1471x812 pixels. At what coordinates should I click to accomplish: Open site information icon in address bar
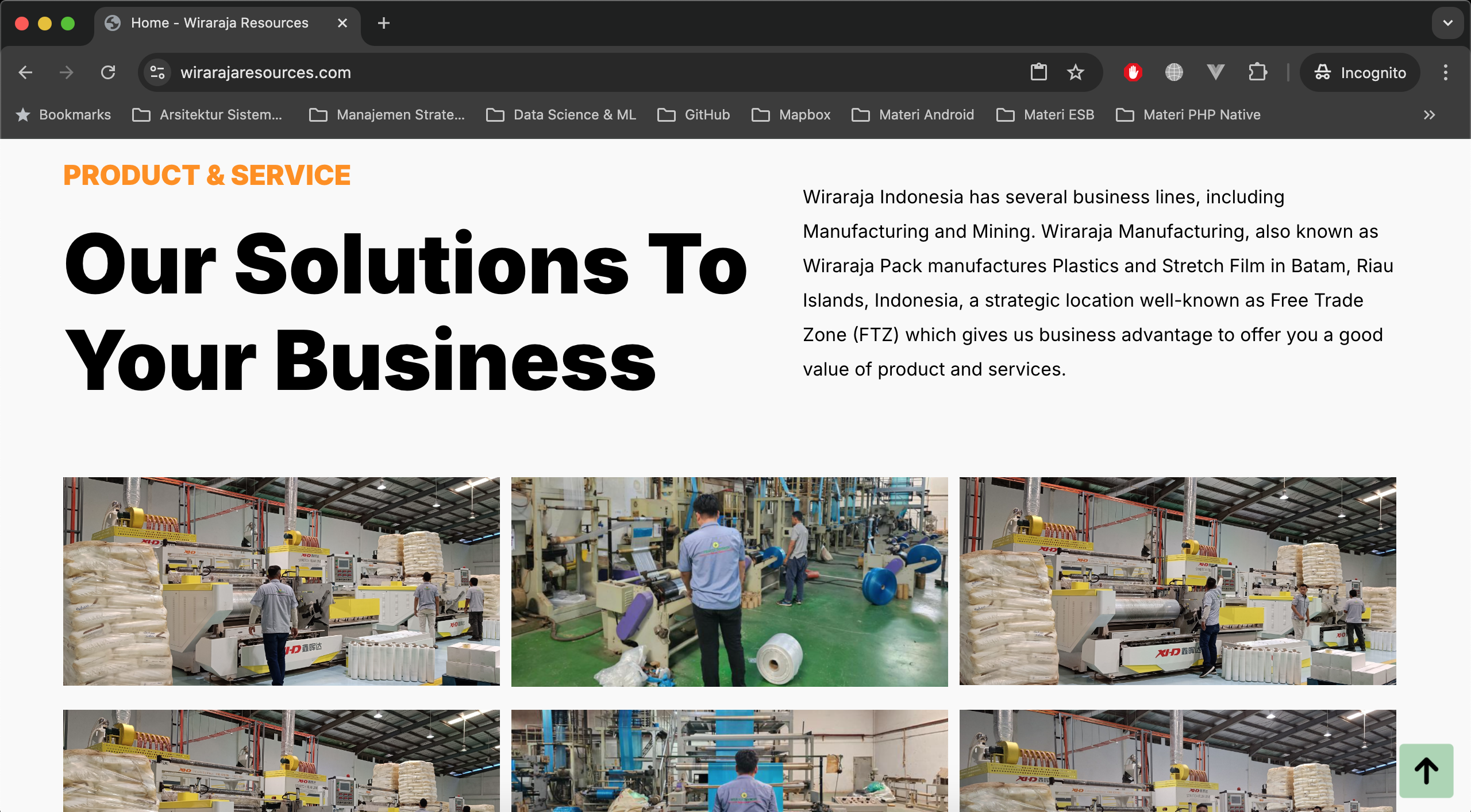click(157, 72)
